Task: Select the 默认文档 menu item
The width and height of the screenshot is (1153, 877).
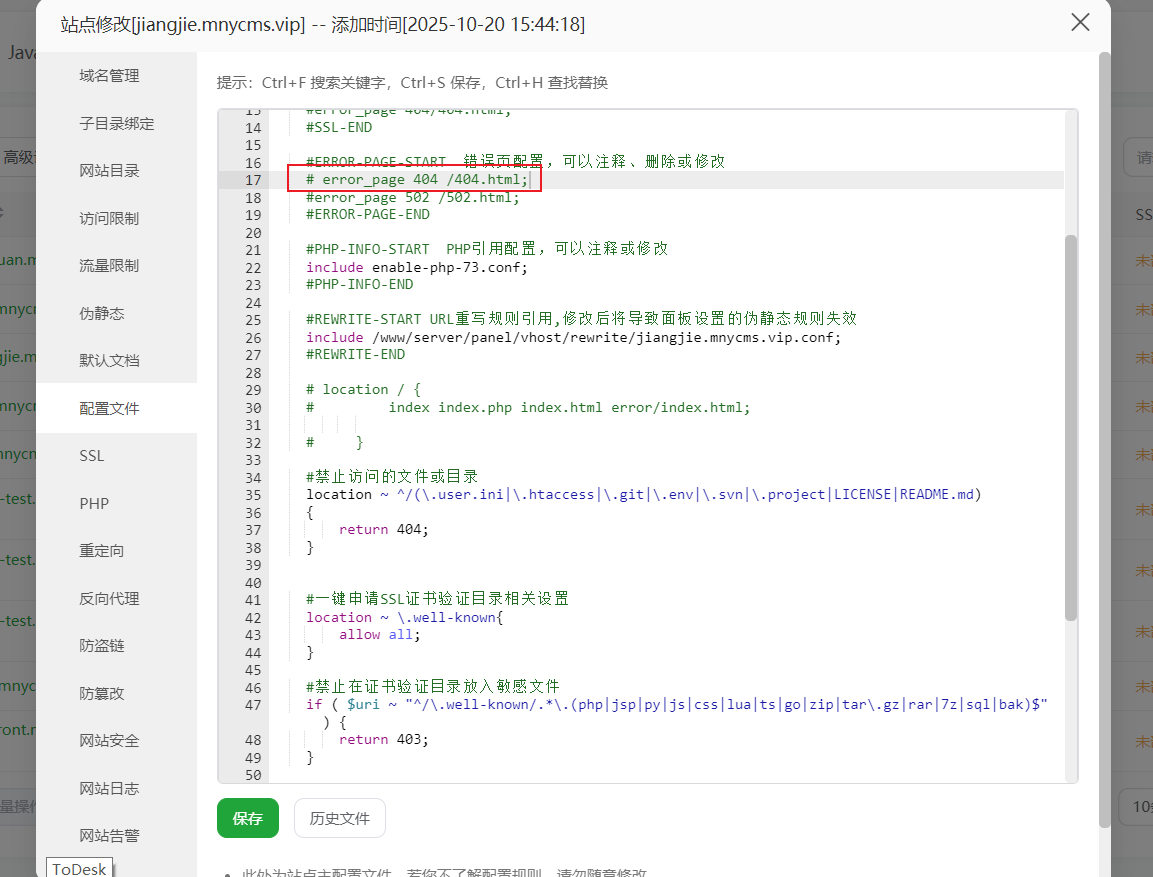Action: coord(109,361)
